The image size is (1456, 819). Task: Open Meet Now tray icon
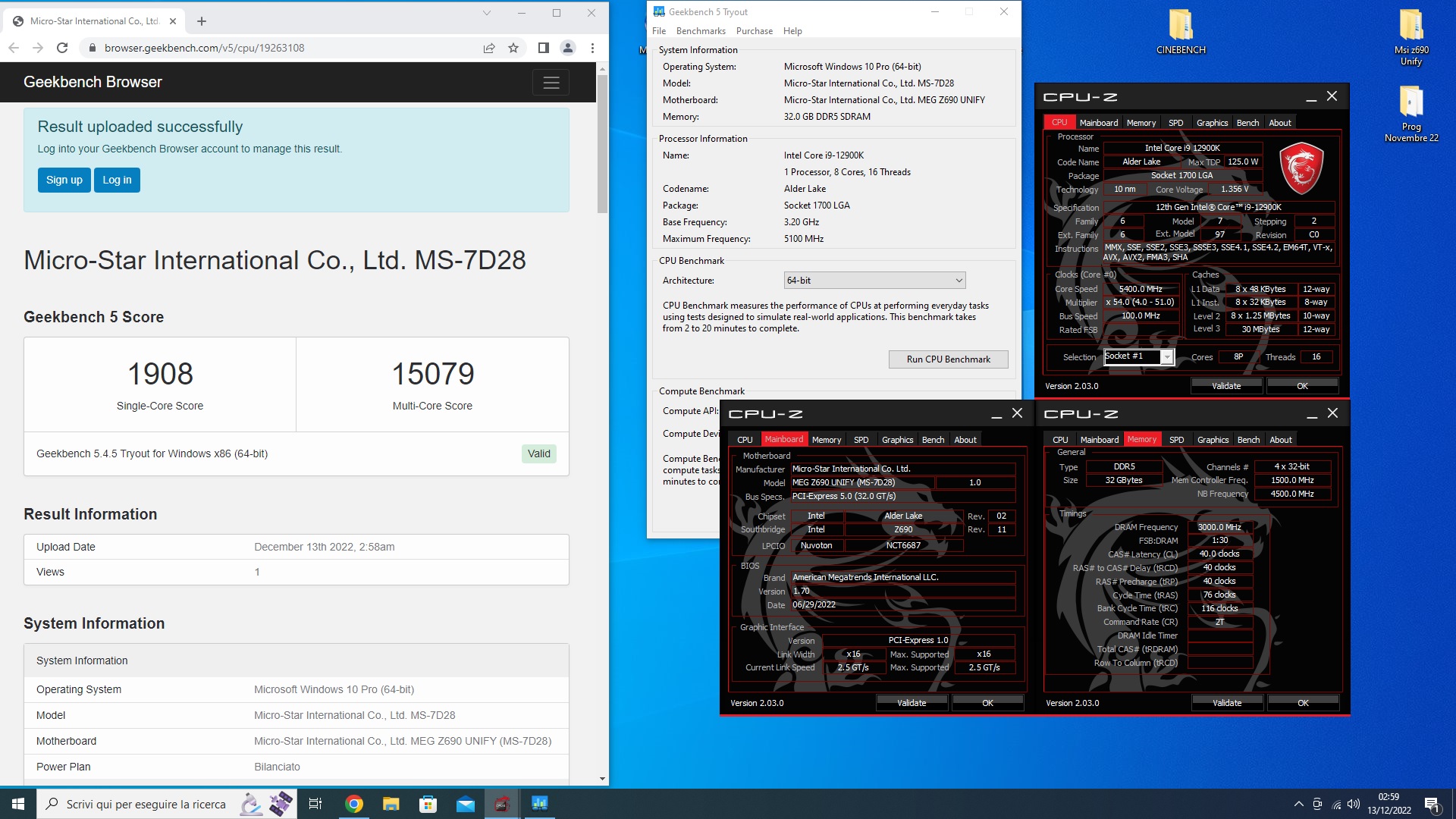coord(1317,804)
